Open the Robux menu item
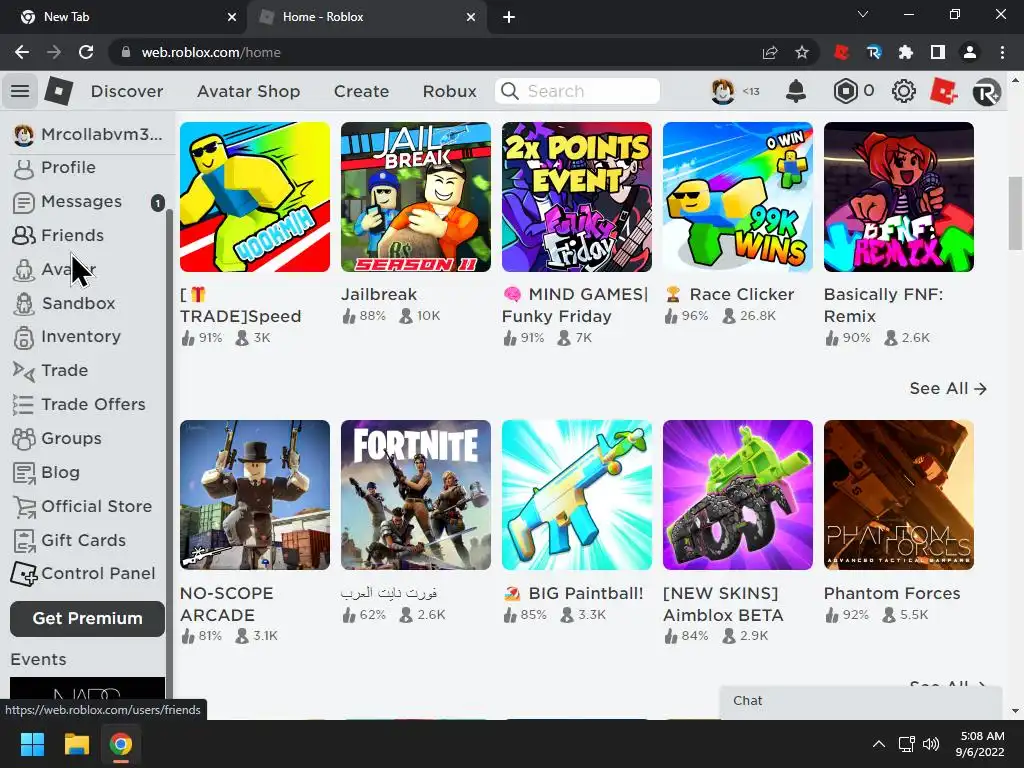The image size is (1024, 768). pos(449,91)
